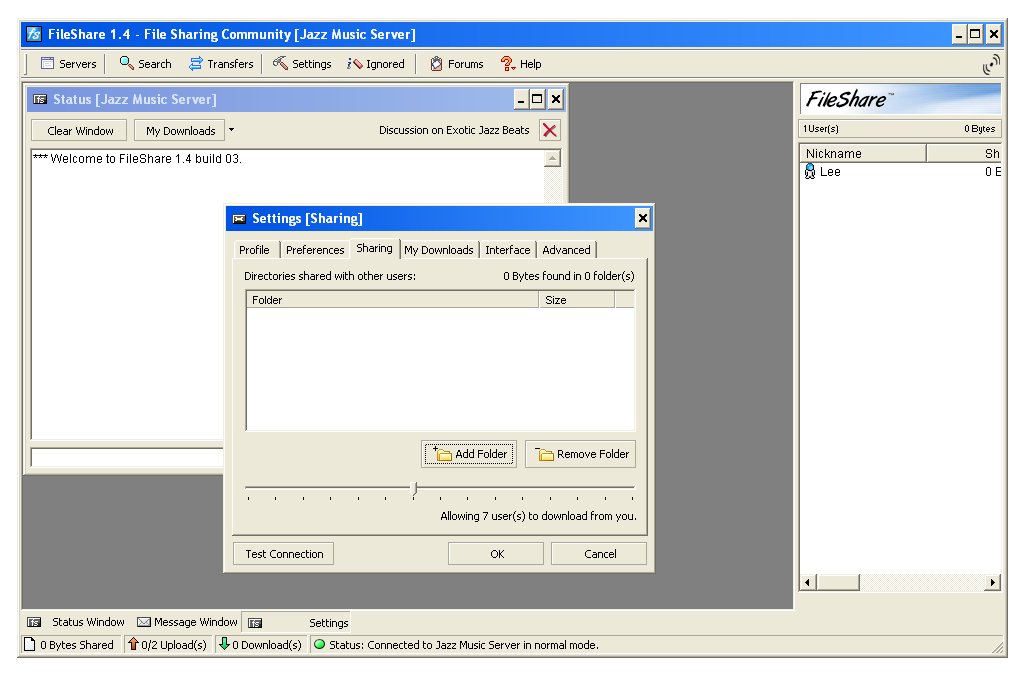Open the Servers toolbar icon
1025x673 pixels.
pos(47,64)
